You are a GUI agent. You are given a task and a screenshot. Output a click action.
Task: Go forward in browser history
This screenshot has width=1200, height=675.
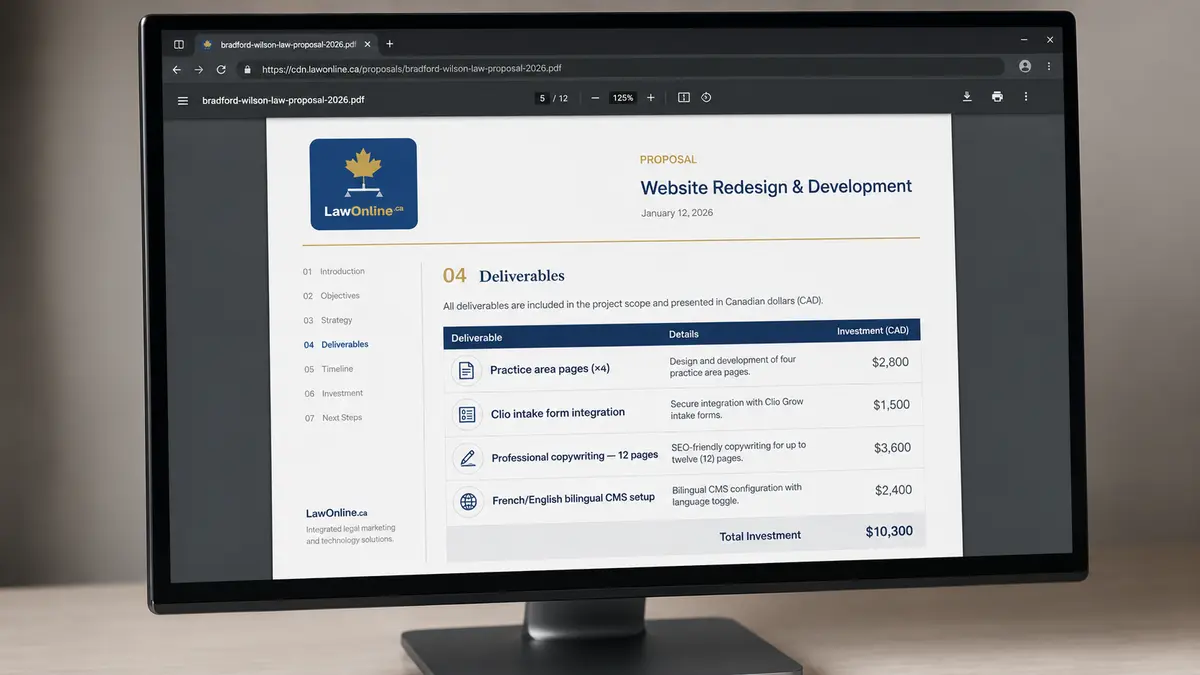tap(199, 70)
